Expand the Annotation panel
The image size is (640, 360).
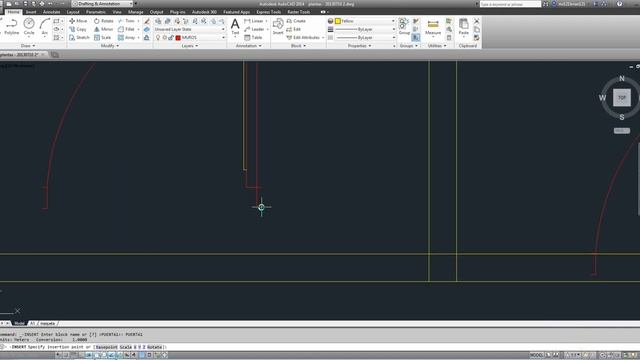click(249, 46)
